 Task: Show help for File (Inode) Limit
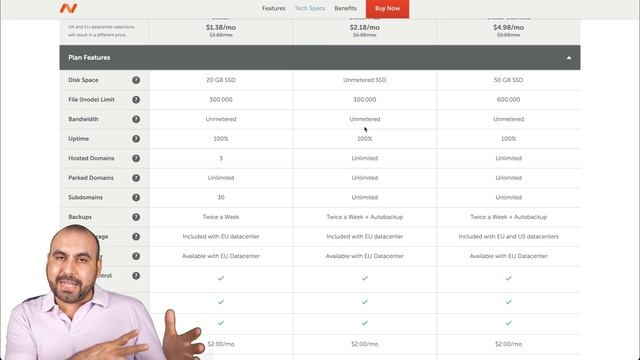(x=136, y=100)
